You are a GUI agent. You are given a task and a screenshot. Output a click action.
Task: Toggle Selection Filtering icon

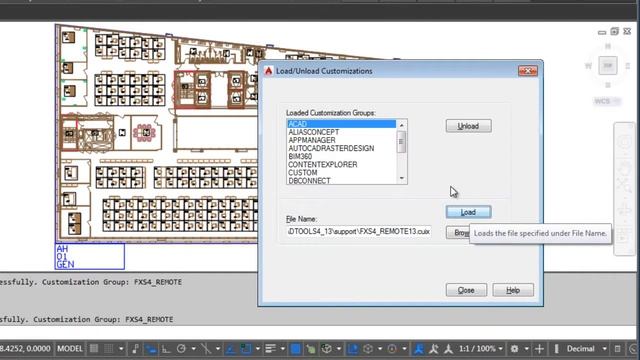click(368, 349)
